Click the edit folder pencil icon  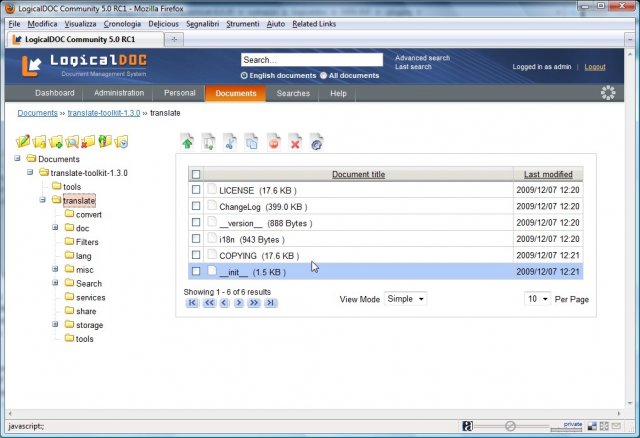[x=23, y=142]
